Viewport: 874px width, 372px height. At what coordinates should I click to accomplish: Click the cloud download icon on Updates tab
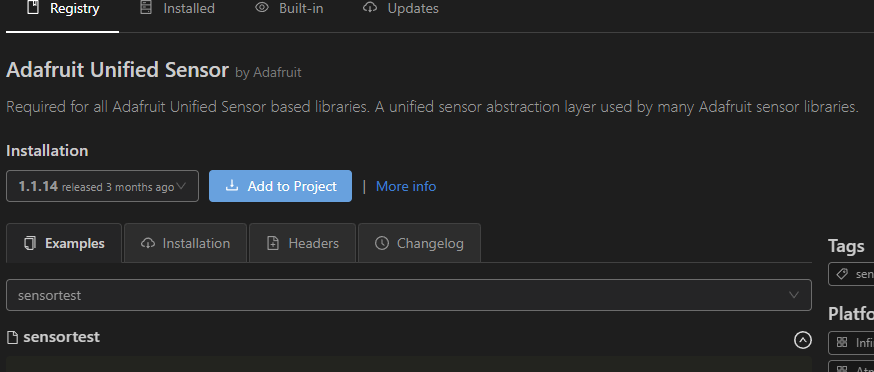tap(370, 8)
